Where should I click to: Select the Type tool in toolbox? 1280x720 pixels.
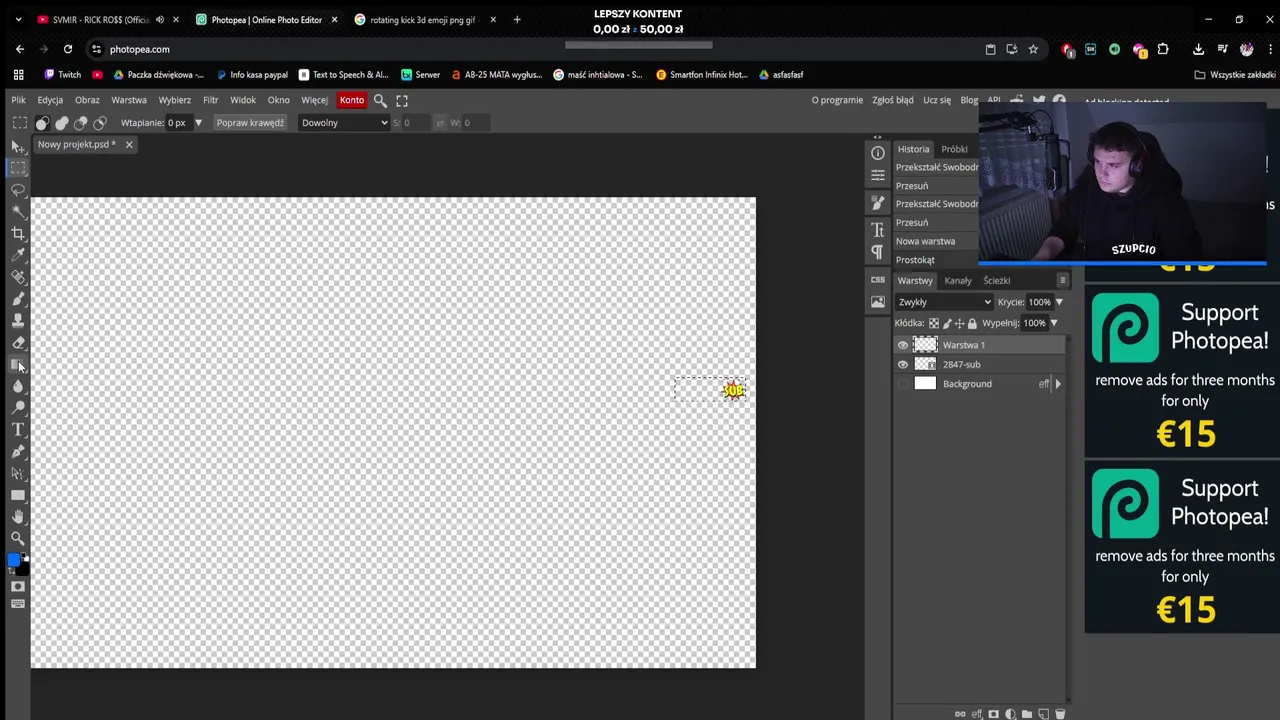pos(18,430)
